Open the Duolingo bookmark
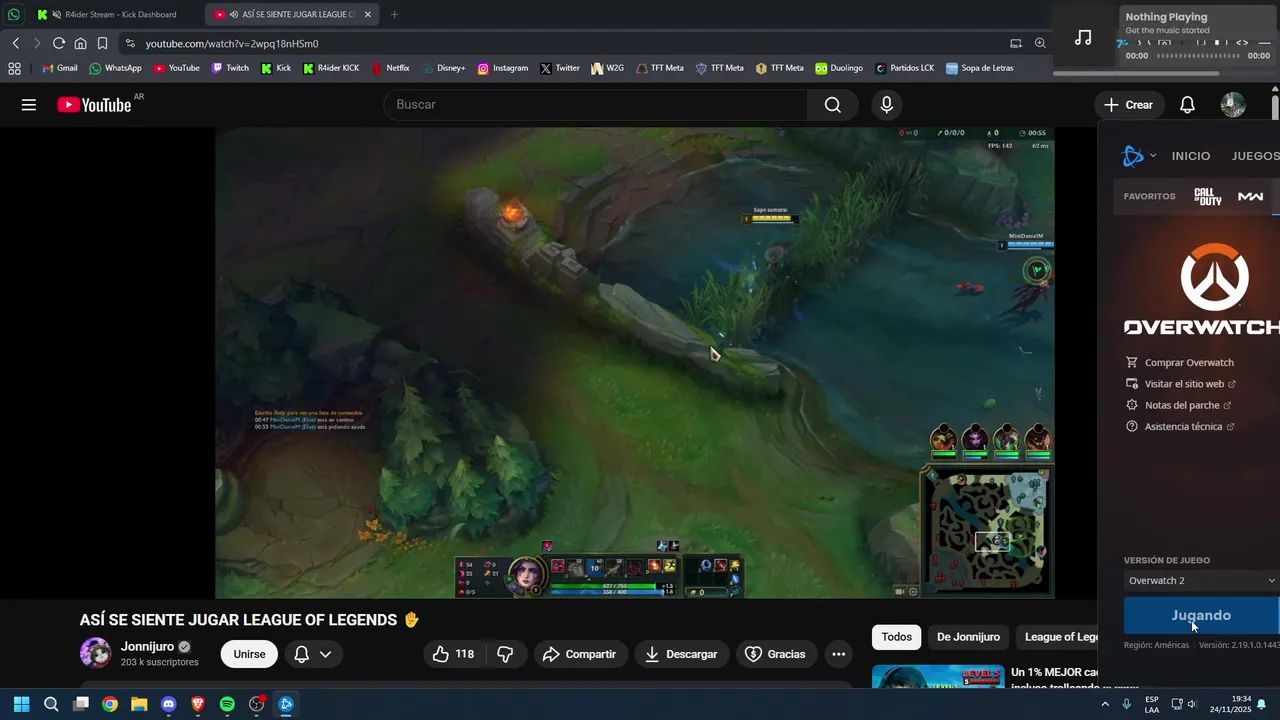The height and width of the screenshot is (720, 1280). tap(839, 68)
